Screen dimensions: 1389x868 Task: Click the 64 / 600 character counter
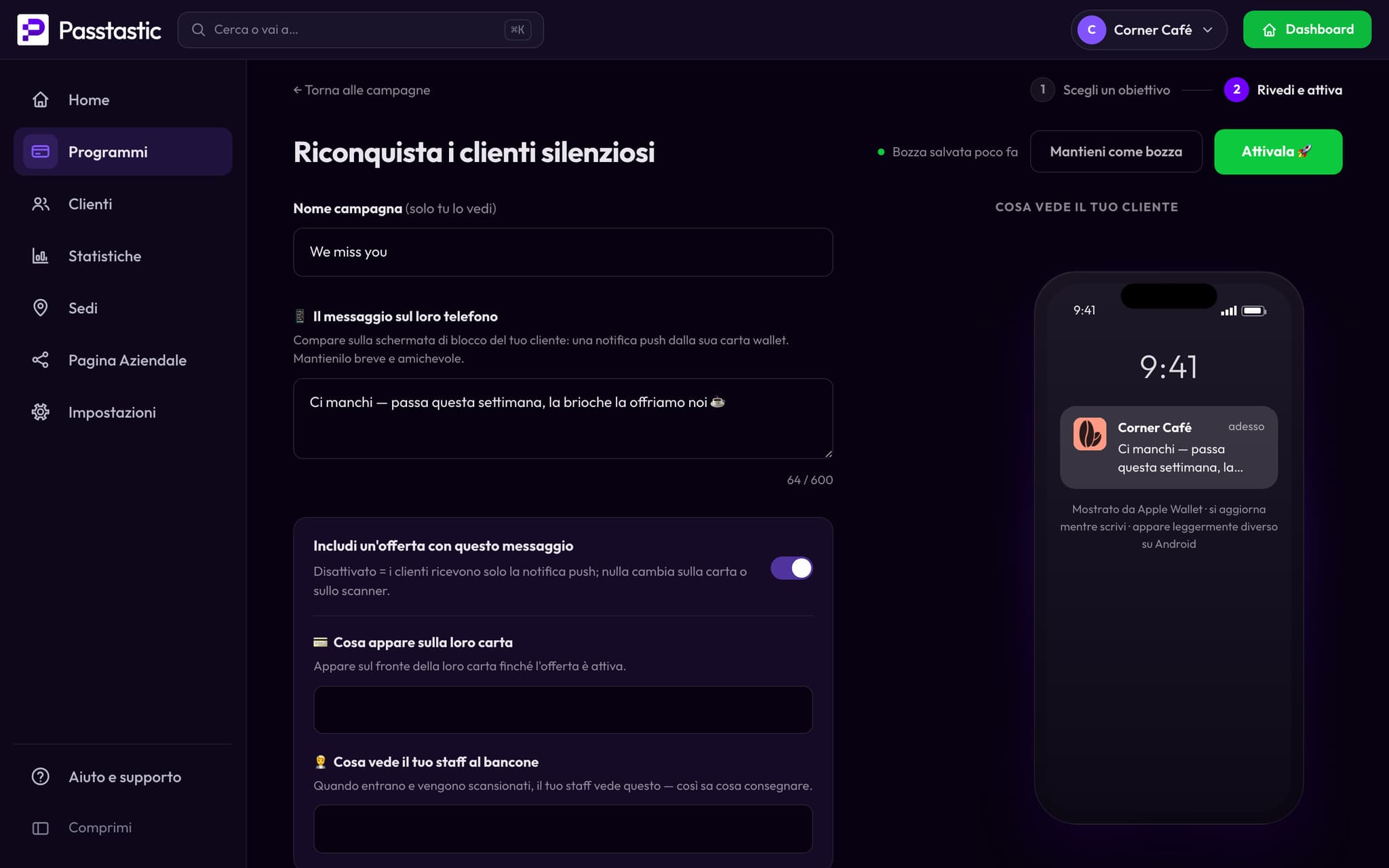810,480
